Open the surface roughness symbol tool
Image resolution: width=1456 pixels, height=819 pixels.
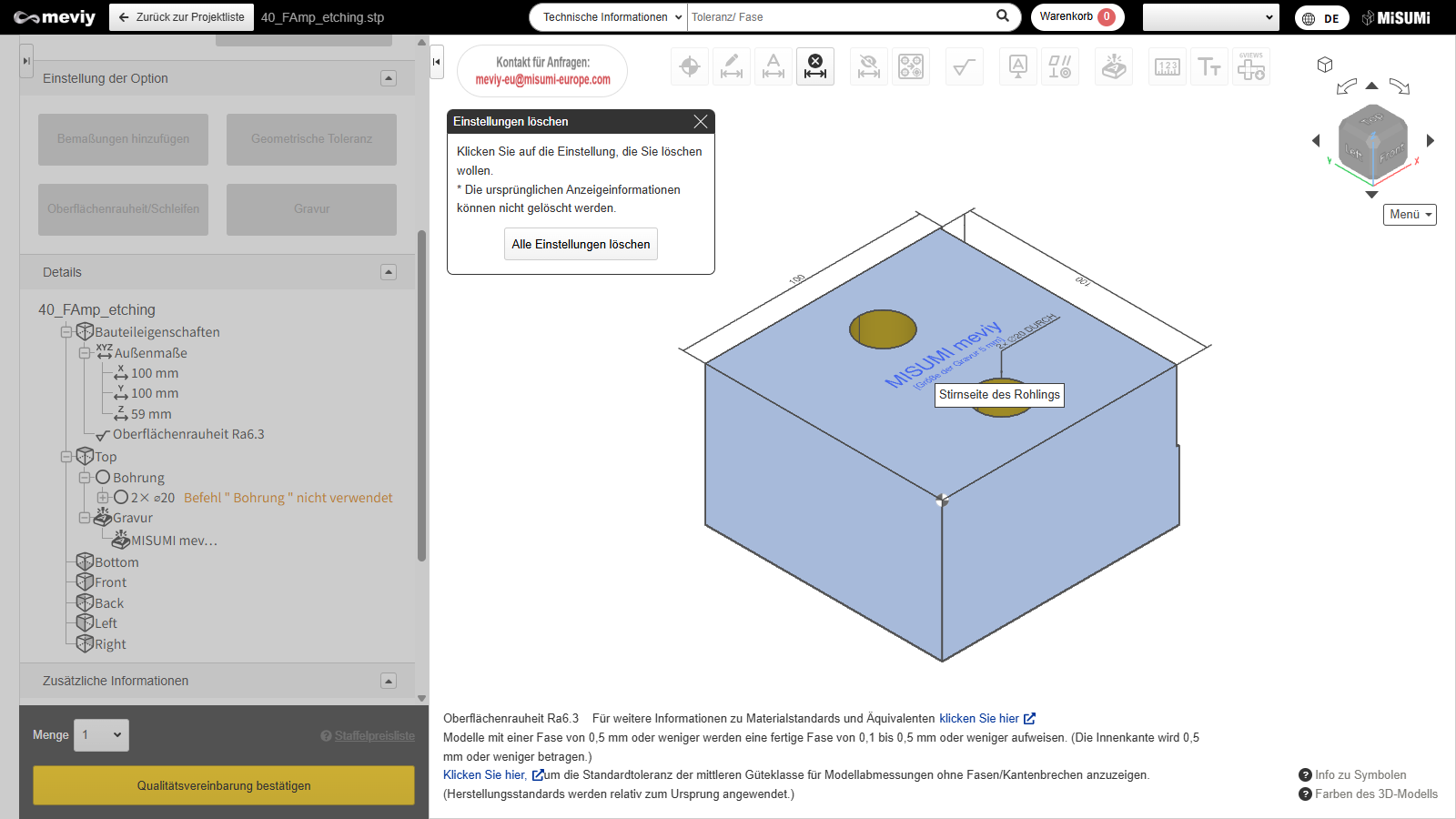click(x=964, y=66)
